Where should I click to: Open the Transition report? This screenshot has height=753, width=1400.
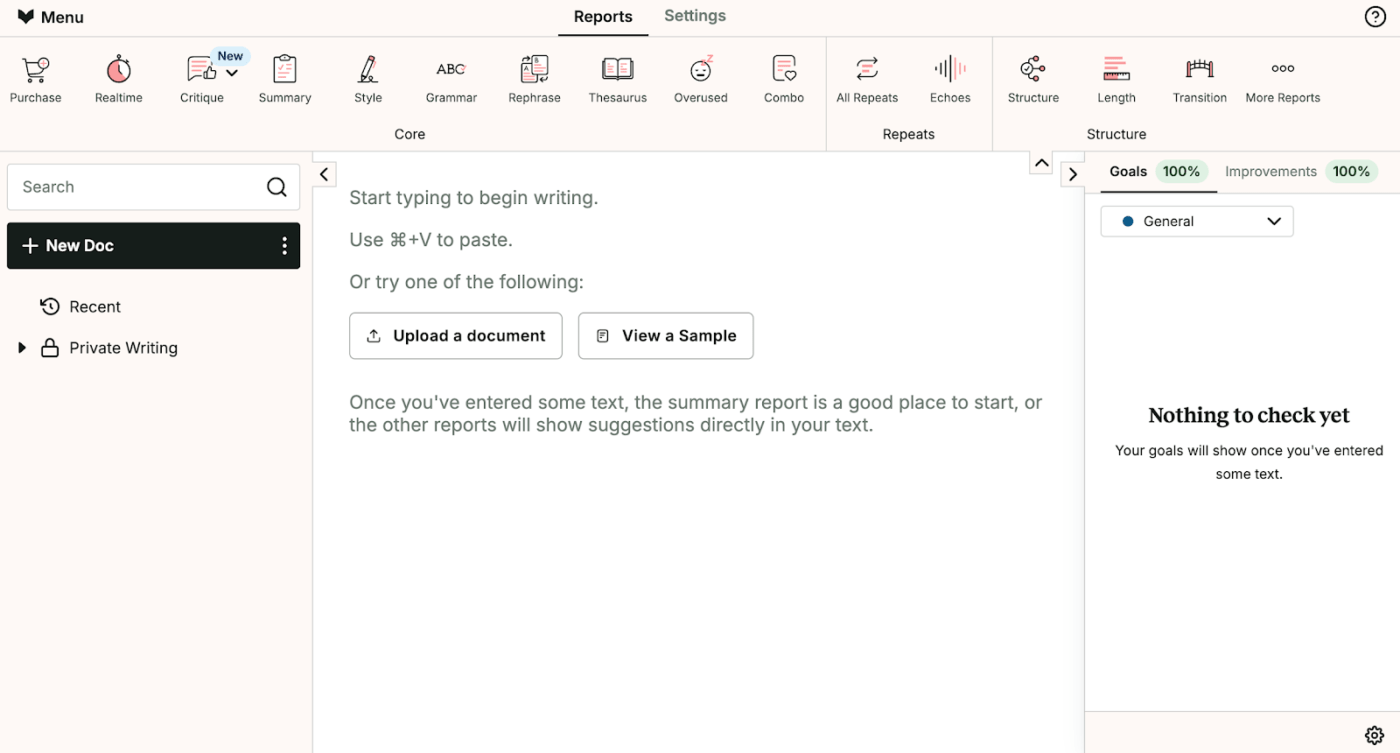(x=1200, y=80)
